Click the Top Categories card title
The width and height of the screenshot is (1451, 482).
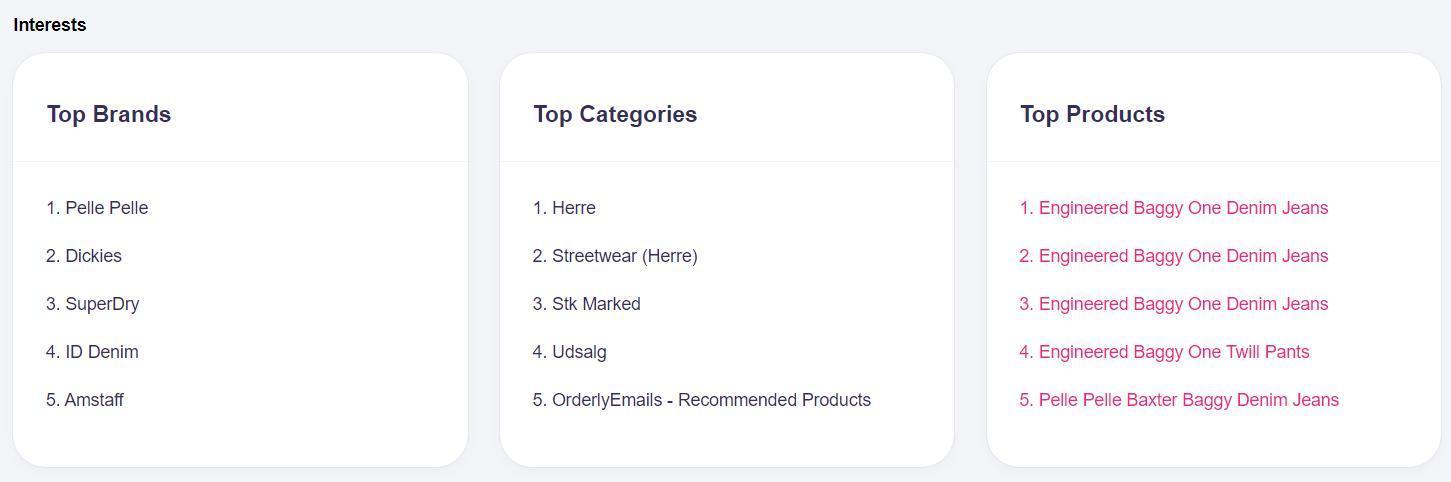tap(615, 114)
